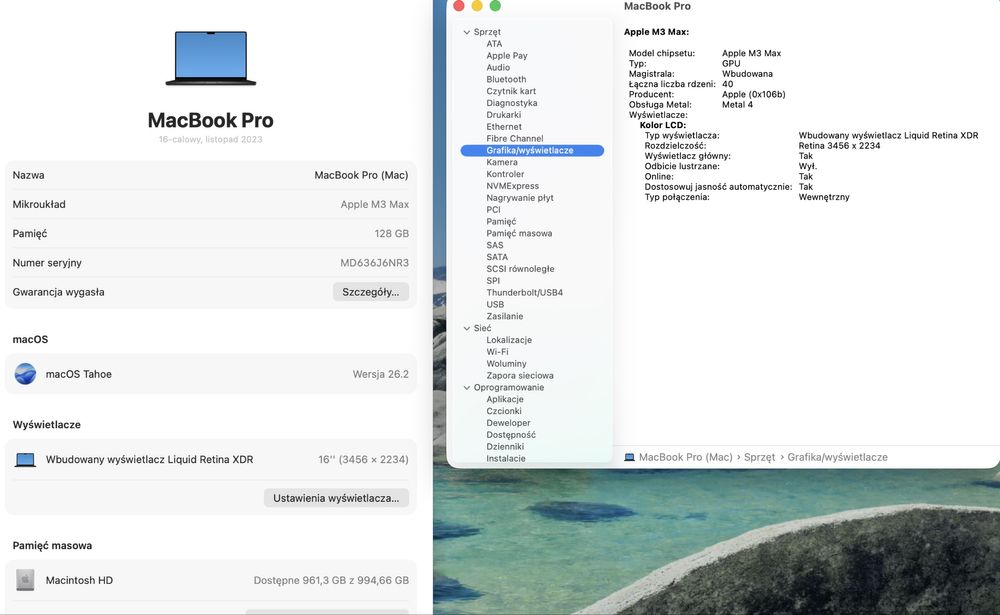Select Aplikacje under Oprogramowanie

point(504,399)
